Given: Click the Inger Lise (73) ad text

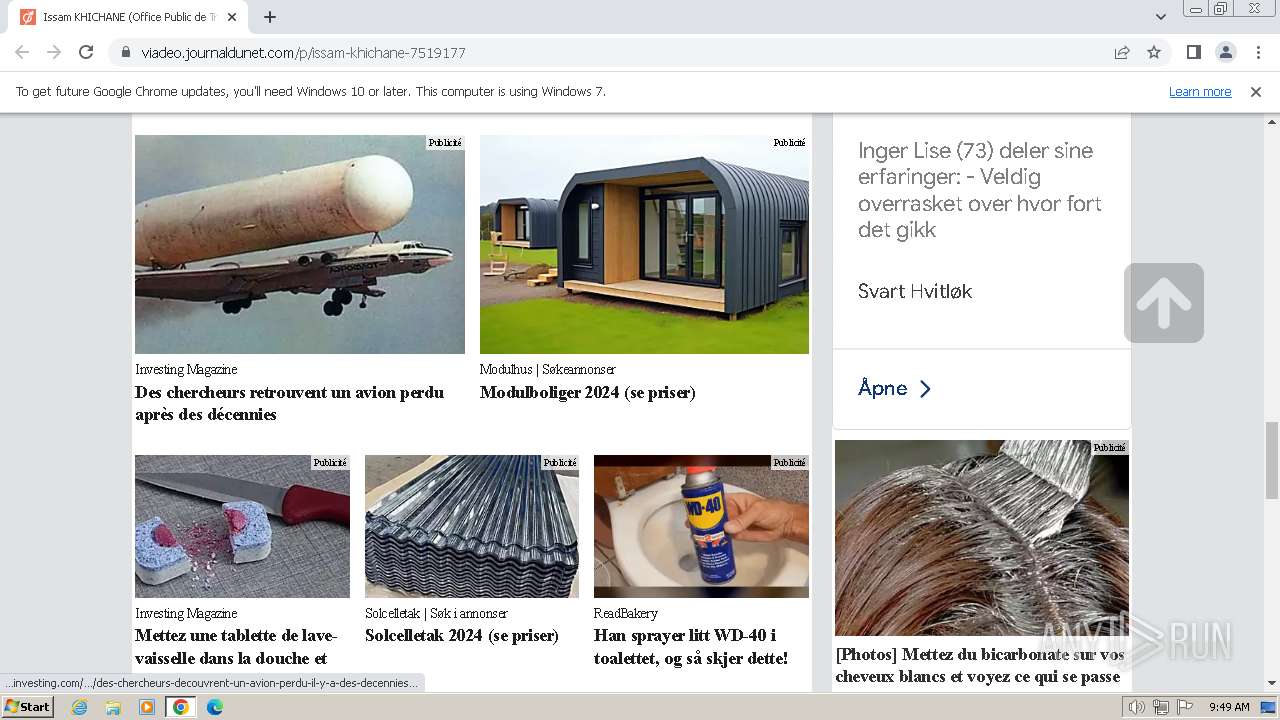Looking at the screenshot, I should pos(980,190).
